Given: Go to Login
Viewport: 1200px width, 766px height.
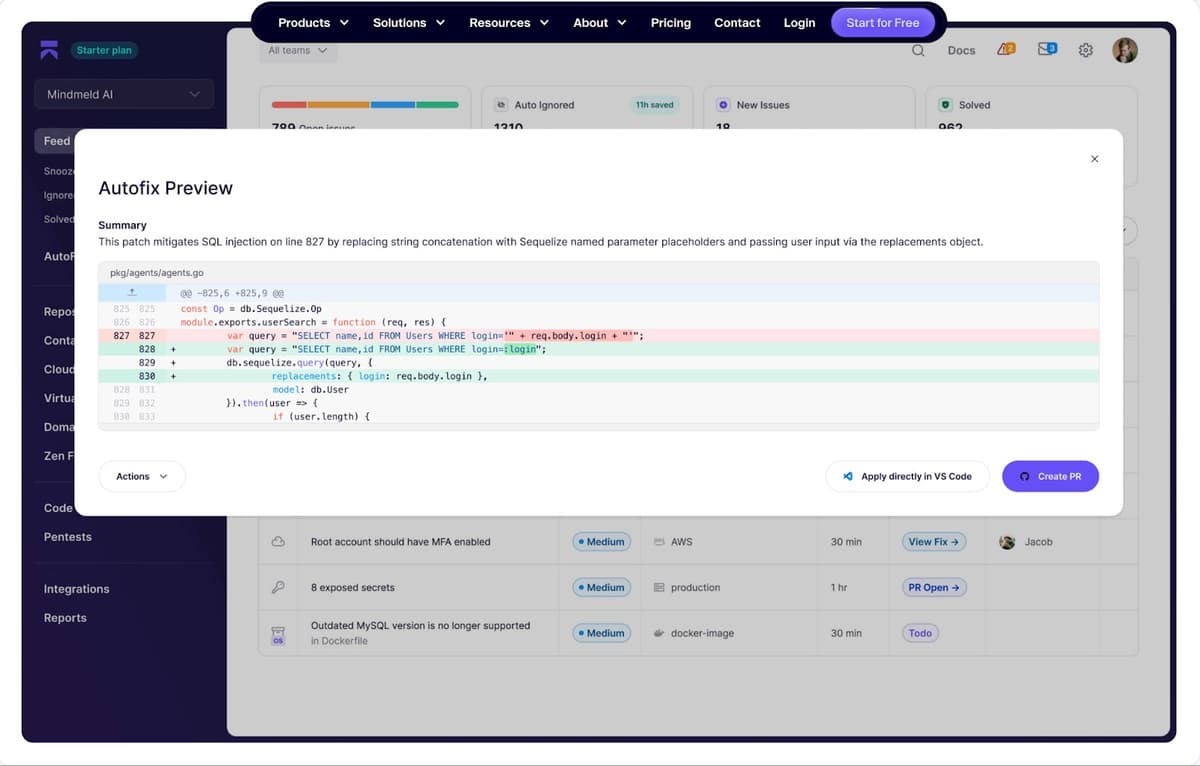Looking at the screenshot, I should [x=799, y=22].
